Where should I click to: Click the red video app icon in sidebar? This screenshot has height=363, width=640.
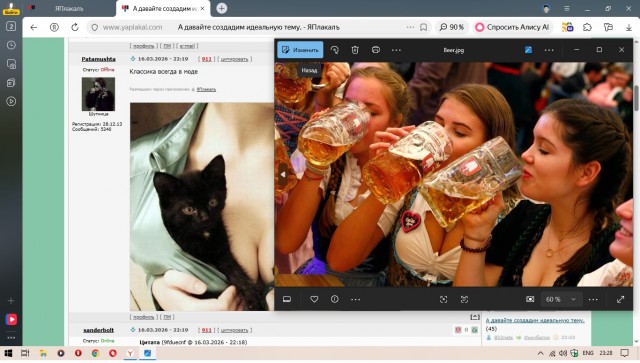(x=11, y=319)
